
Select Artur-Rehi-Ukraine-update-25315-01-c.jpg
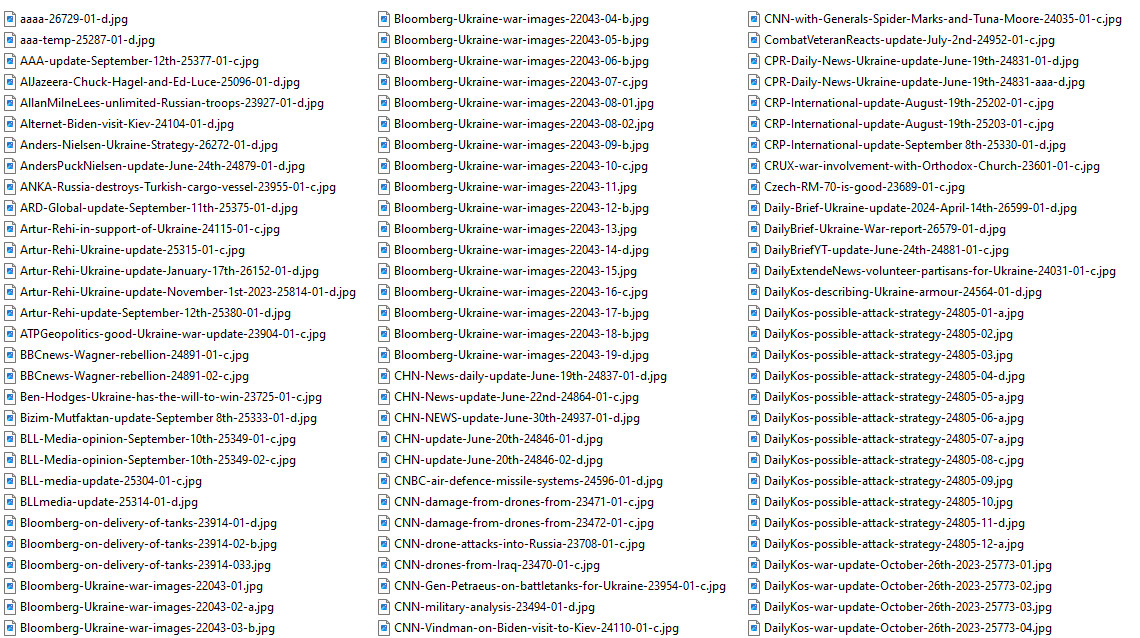[x=132, y=250]
